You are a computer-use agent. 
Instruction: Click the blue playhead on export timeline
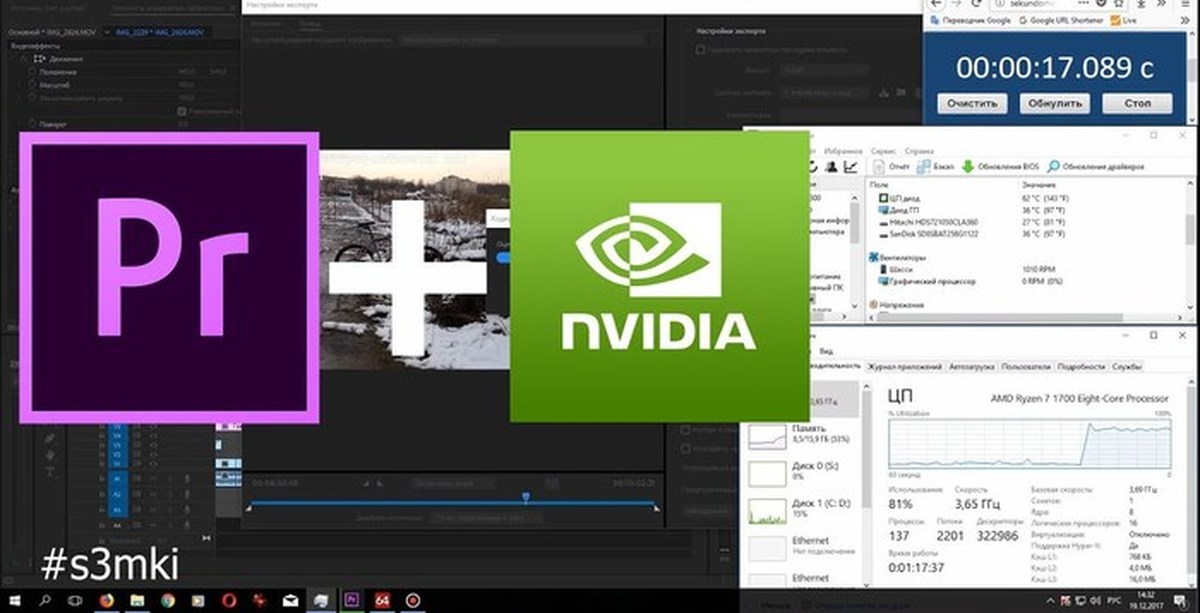tap(526, 497)
